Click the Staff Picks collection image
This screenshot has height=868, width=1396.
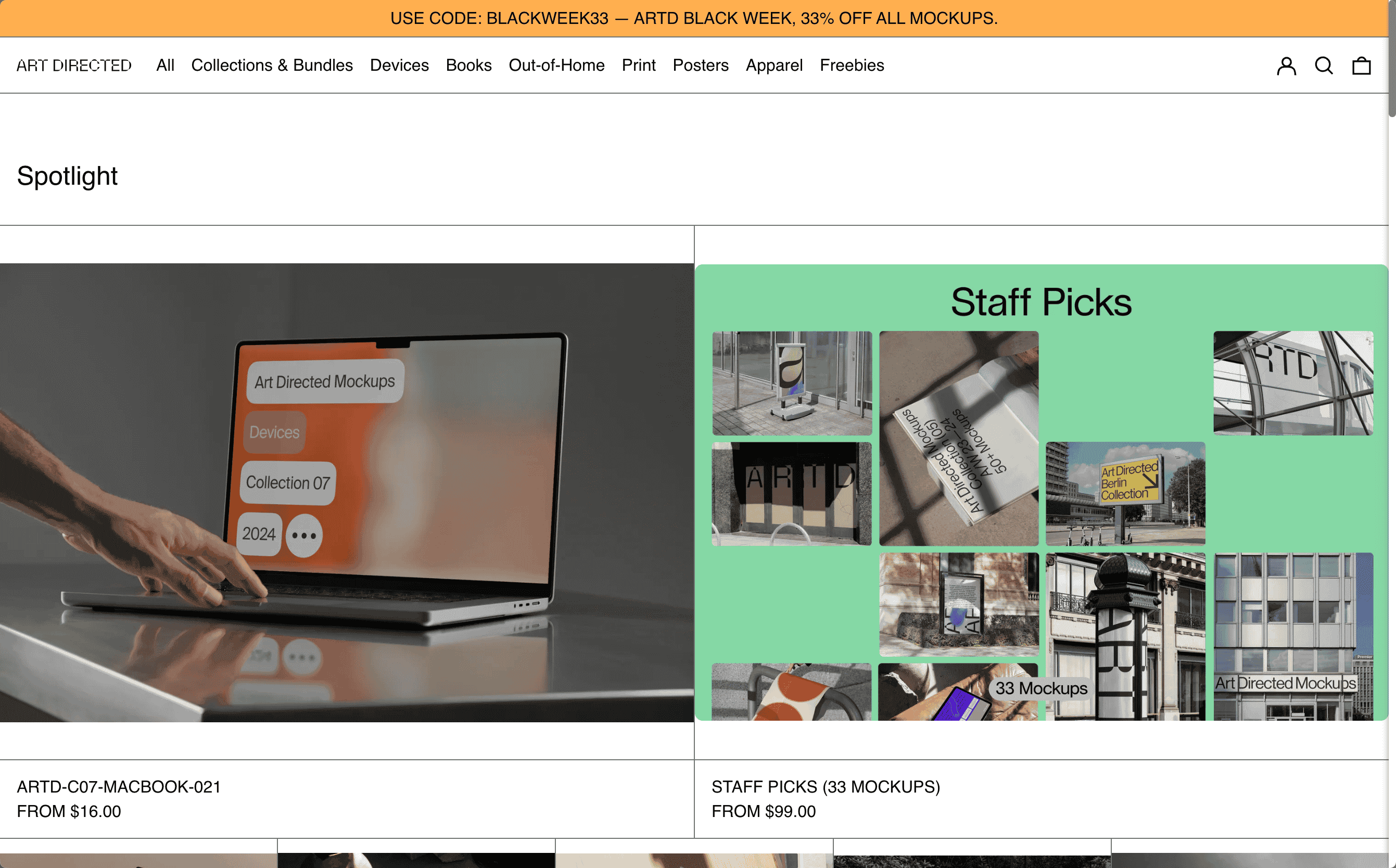(x=1040, y=493)
